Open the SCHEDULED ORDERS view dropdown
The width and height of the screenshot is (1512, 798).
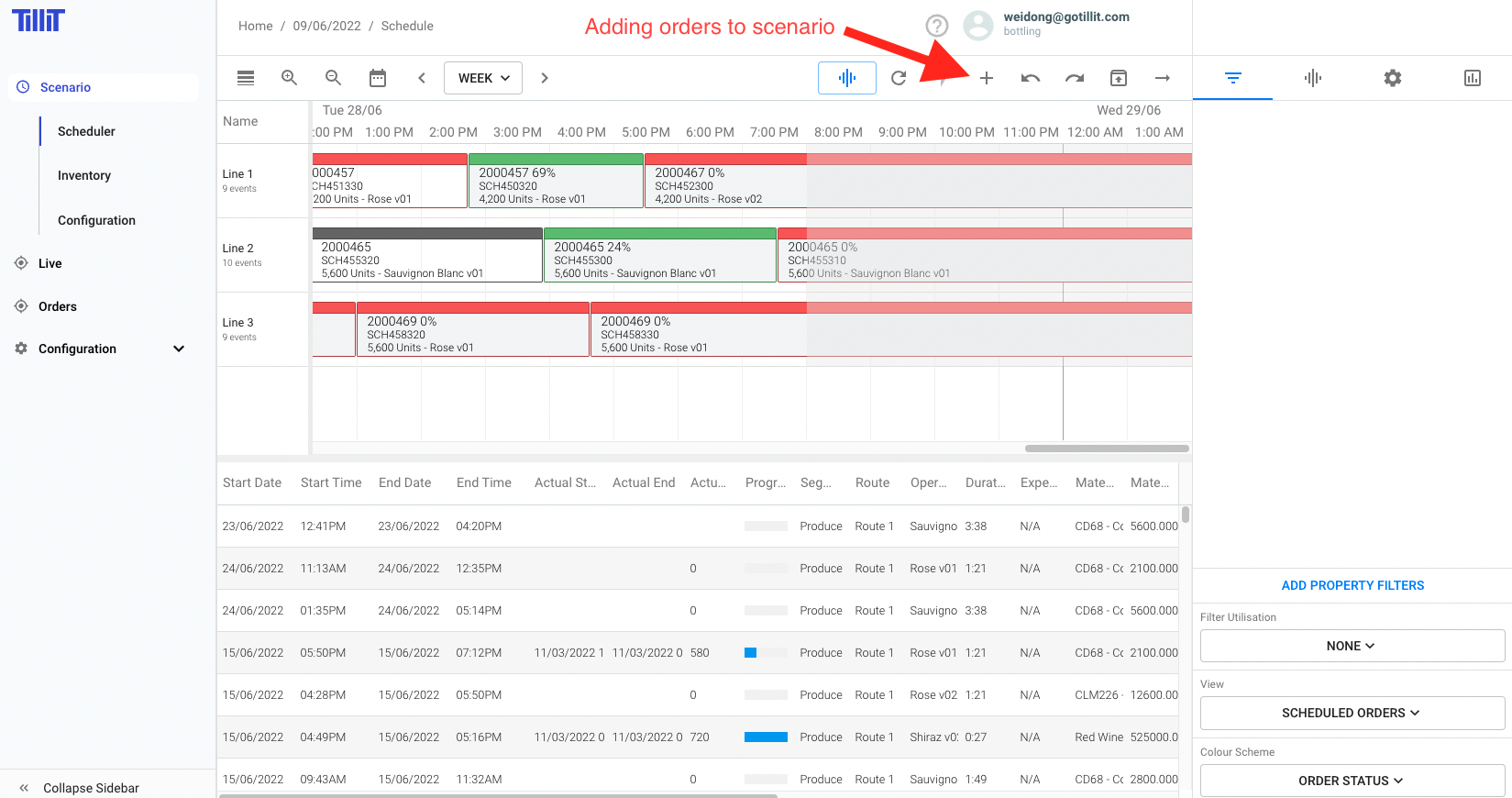click(1352, 713)
